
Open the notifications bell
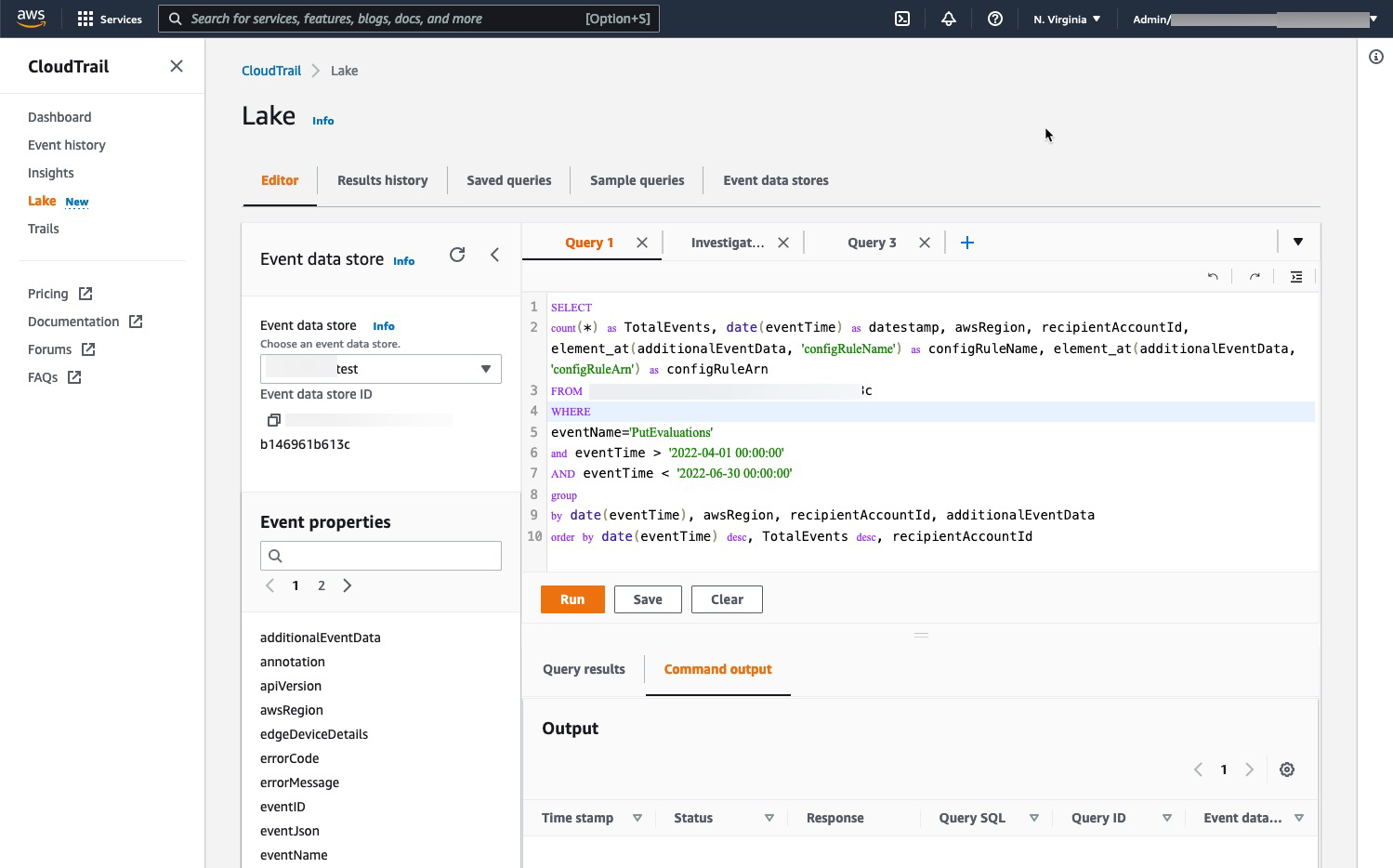(949, 18)
